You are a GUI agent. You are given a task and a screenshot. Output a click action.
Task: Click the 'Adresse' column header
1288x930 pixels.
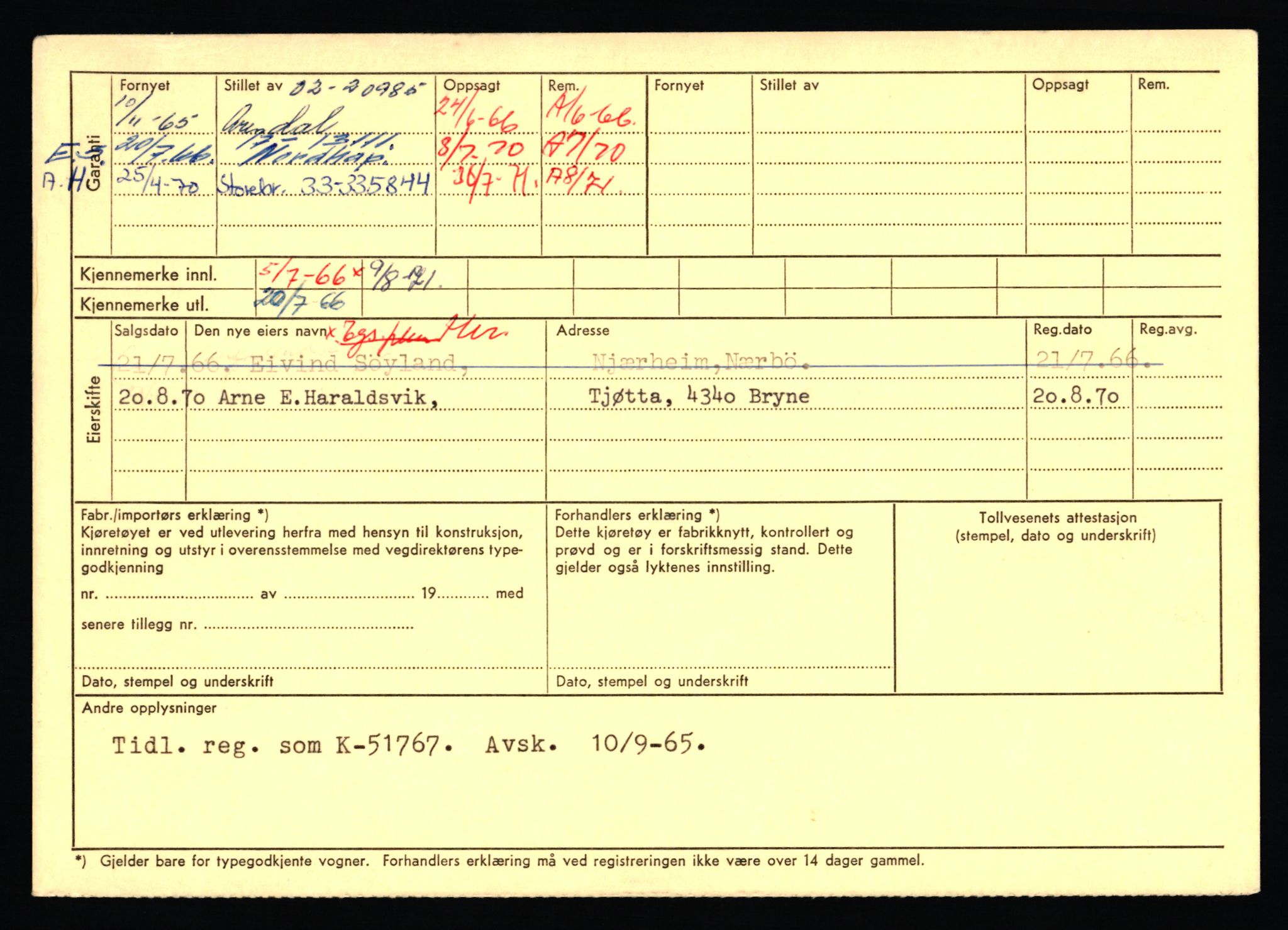coord(583,330)
